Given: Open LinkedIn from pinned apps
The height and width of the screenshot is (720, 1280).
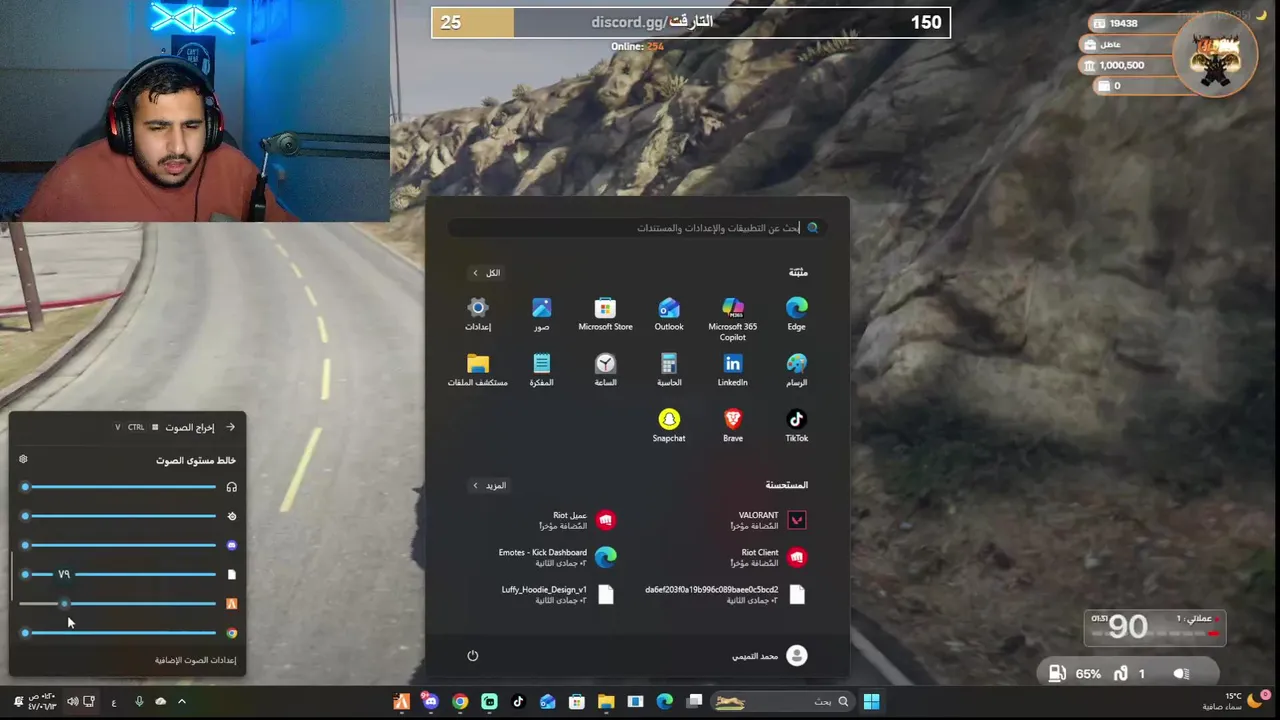Looking at the screenshot, I should pos(732,370).
